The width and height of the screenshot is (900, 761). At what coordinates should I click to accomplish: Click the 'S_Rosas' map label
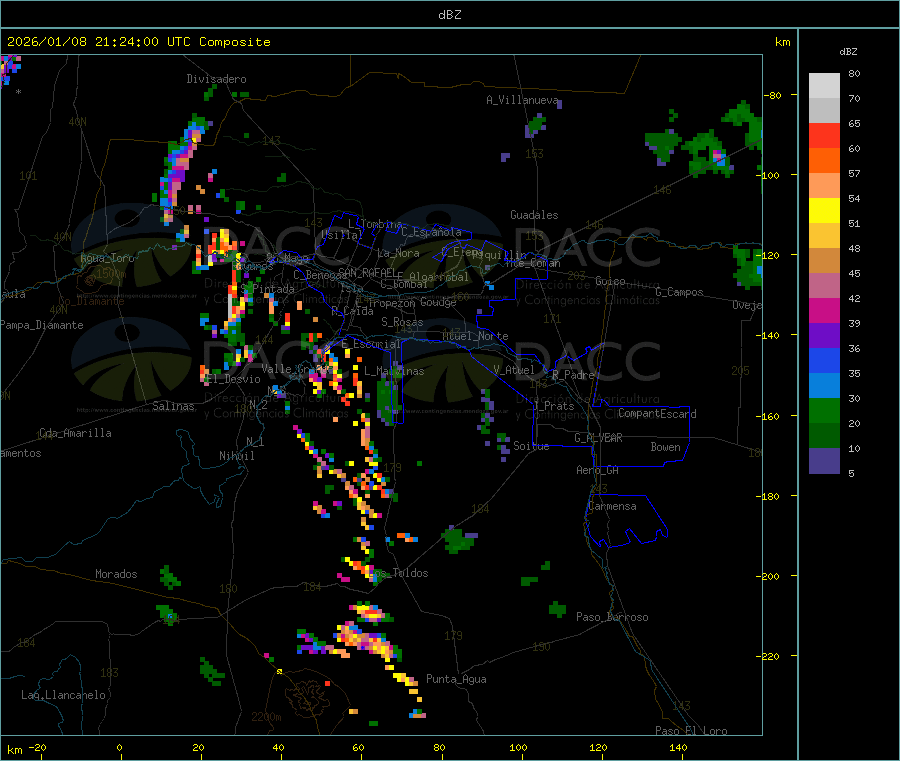click(402, 322)
